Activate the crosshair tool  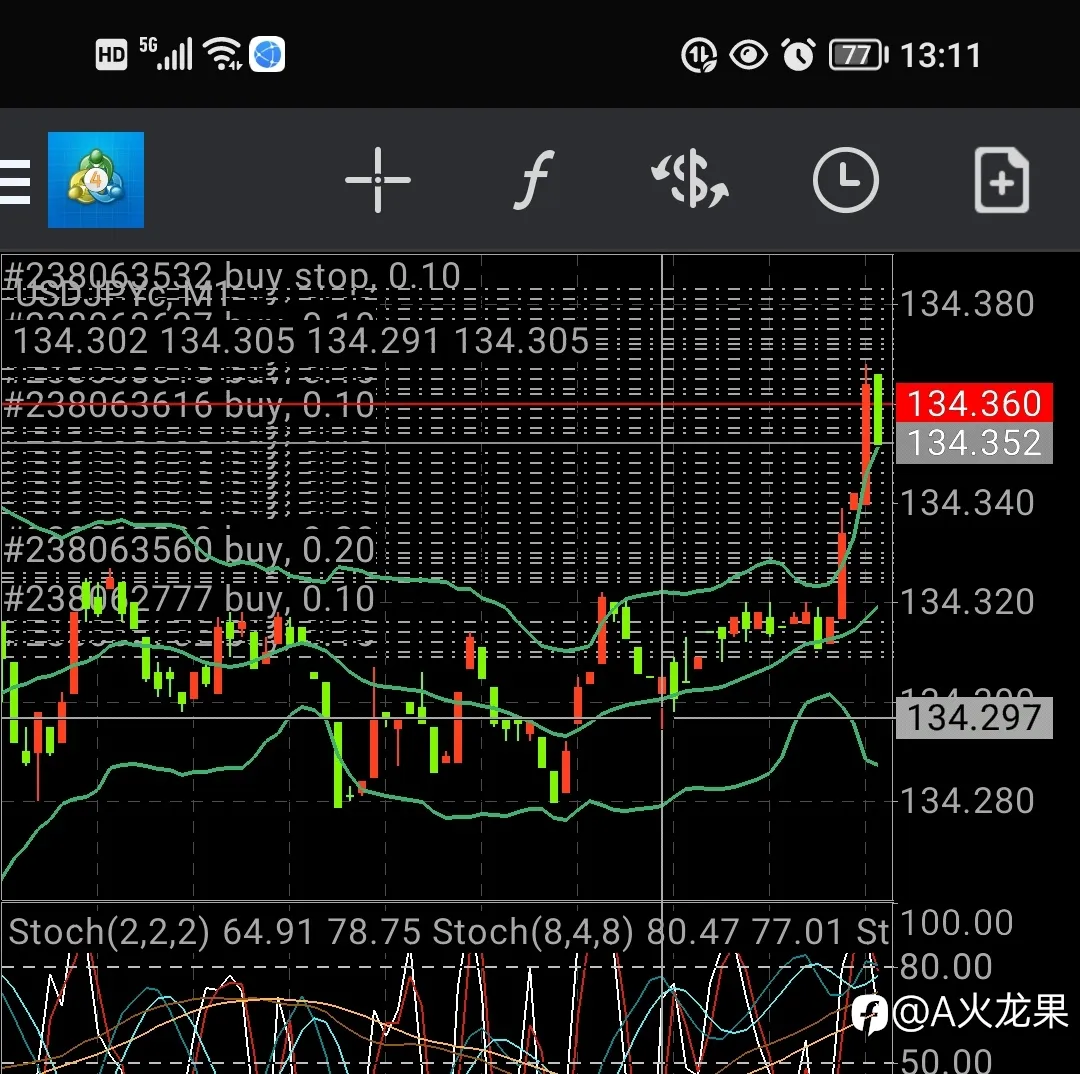click(x=377, y=180)
